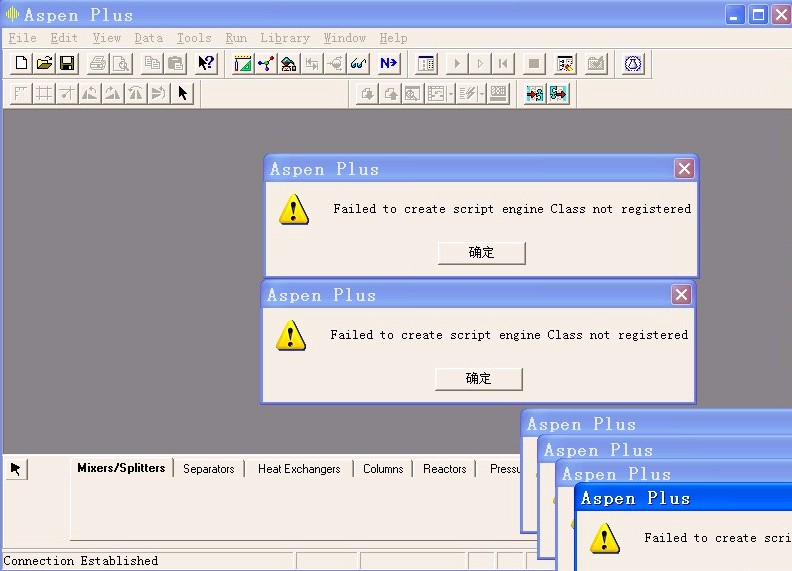The width and height of the screenshot is (792, 571).
Task: Open the Edit menu
Action: [x=64, y=38]
